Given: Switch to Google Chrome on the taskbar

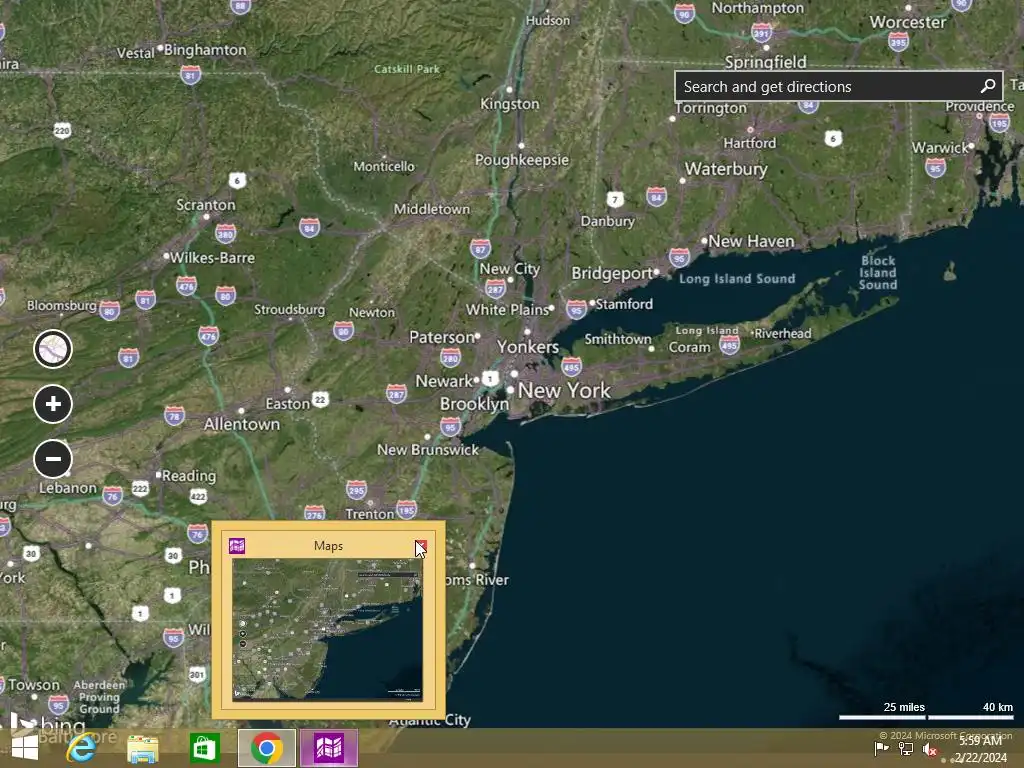Looking at the screenshot, I should [x=266, y=748].
